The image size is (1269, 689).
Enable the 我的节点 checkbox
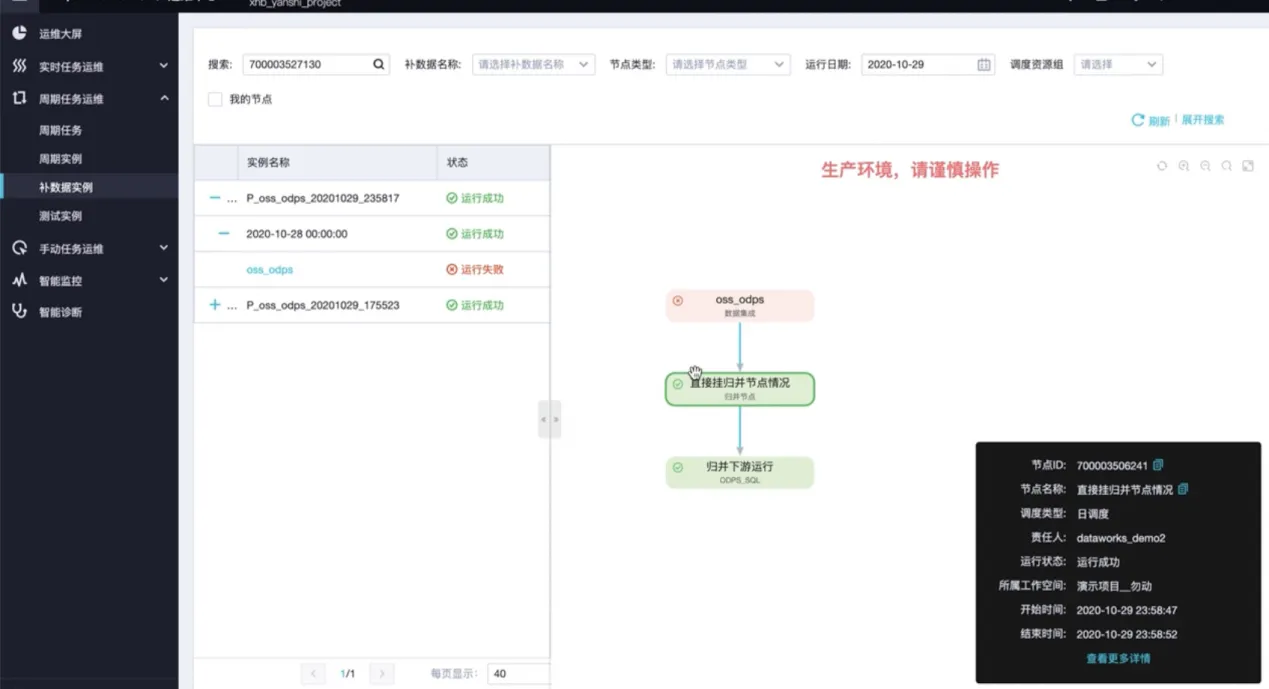coord(215,99)
